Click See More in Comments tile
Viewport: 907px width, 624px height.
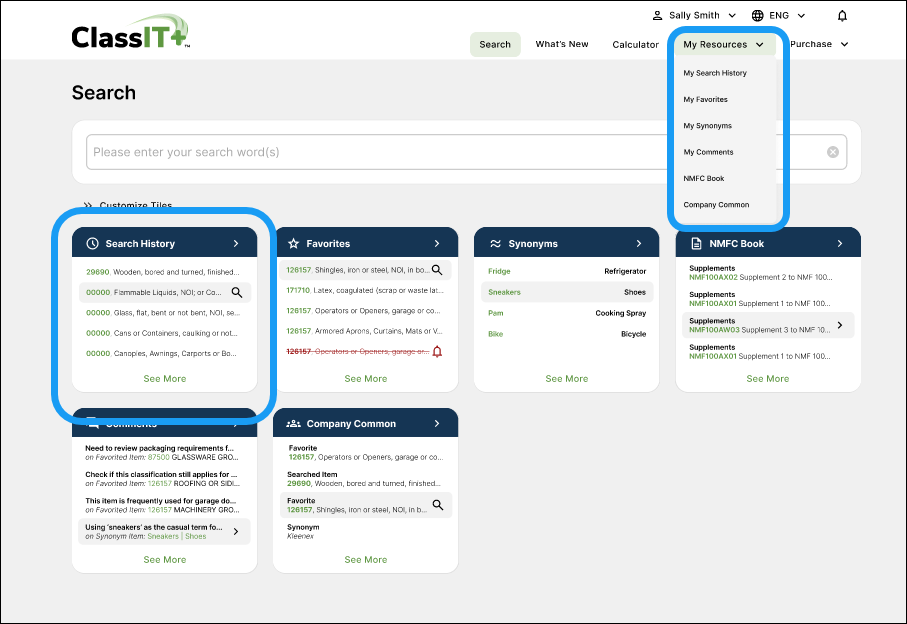[x=165, y=560]
